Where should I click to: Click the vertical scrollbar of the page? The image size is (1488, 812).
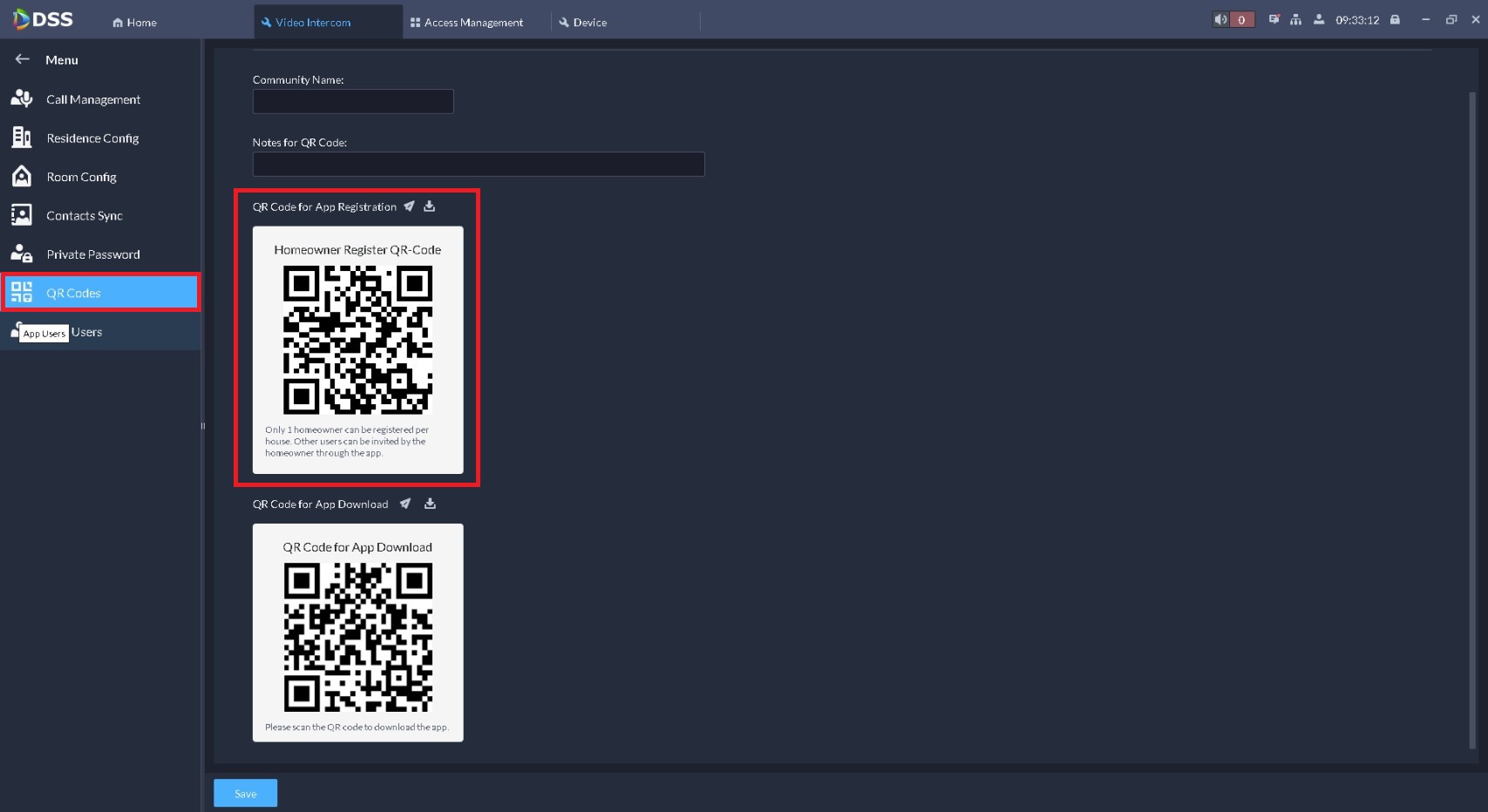[1472, 419]
